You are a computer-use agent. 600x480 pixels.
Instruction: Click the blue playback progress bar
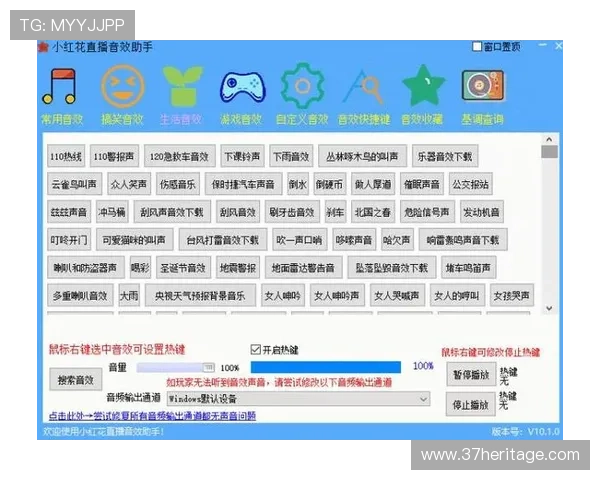(326, 367)
